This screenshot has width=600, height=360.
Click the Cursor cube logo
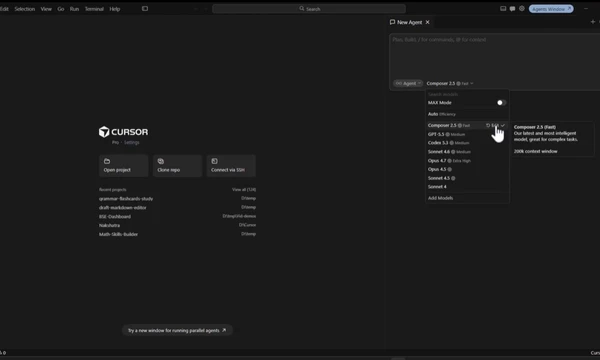[x=104, y=132]
